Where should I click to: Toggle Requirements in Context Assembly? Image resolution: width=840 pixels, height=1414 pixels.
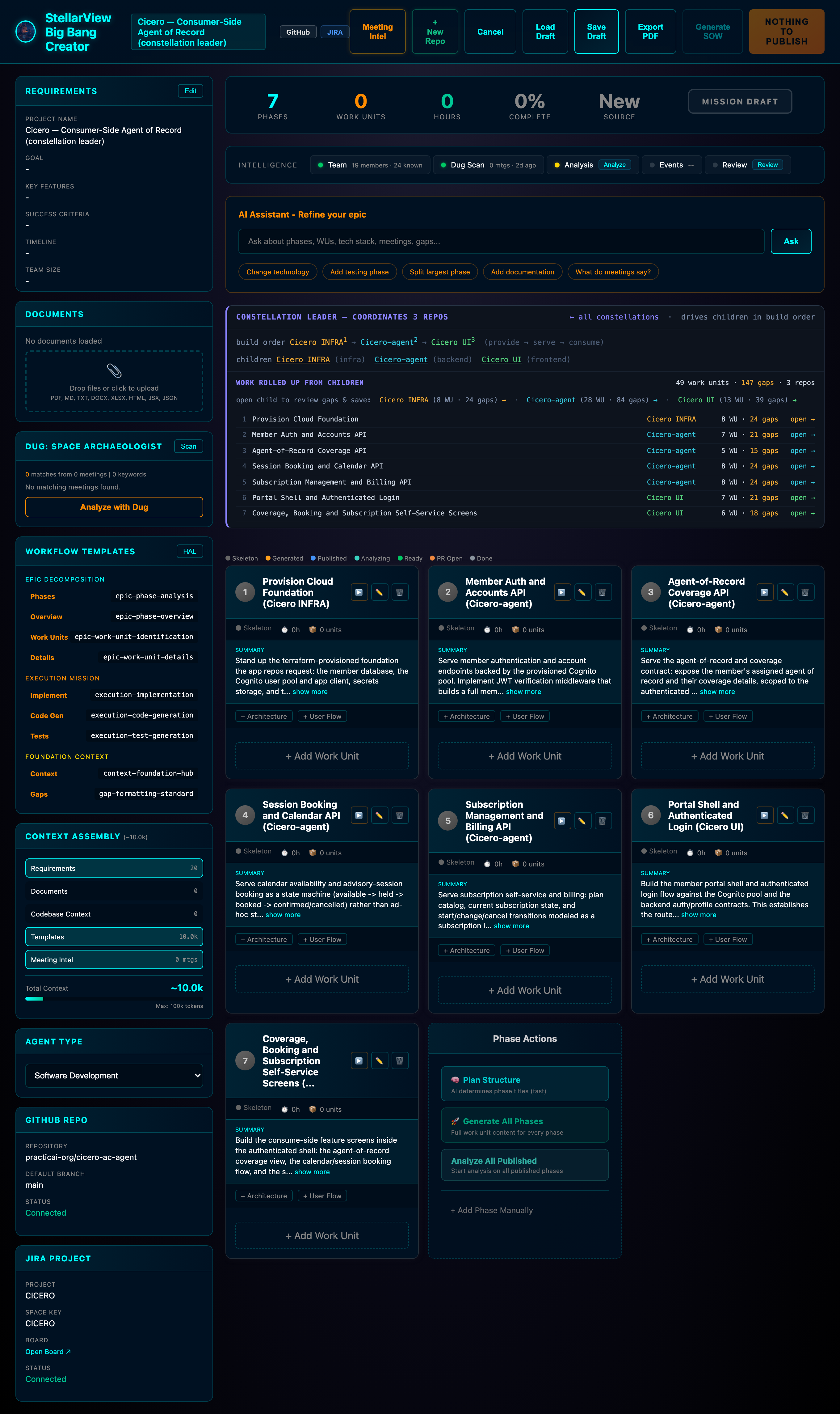pyautogui.click(x=114, y=868)
